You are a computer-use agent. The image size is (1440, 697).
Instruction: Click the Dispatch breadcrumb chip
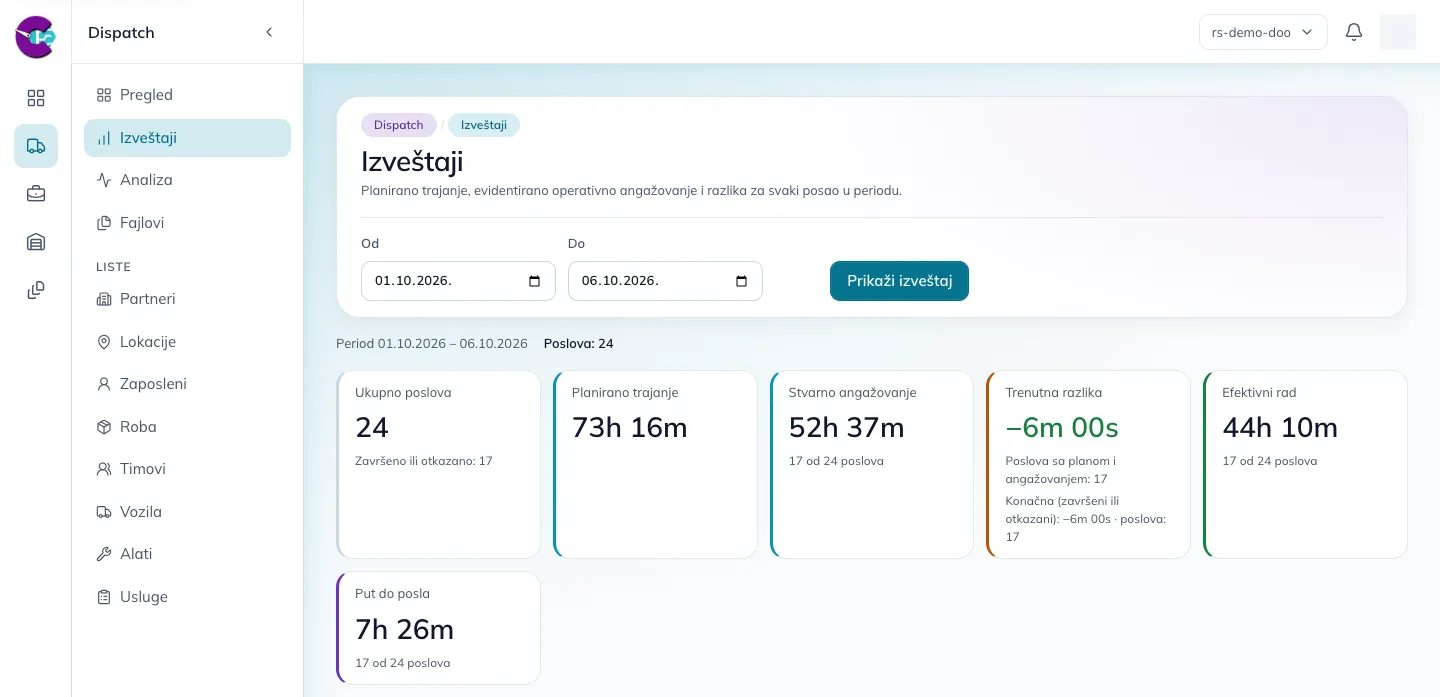coord(399,125)
